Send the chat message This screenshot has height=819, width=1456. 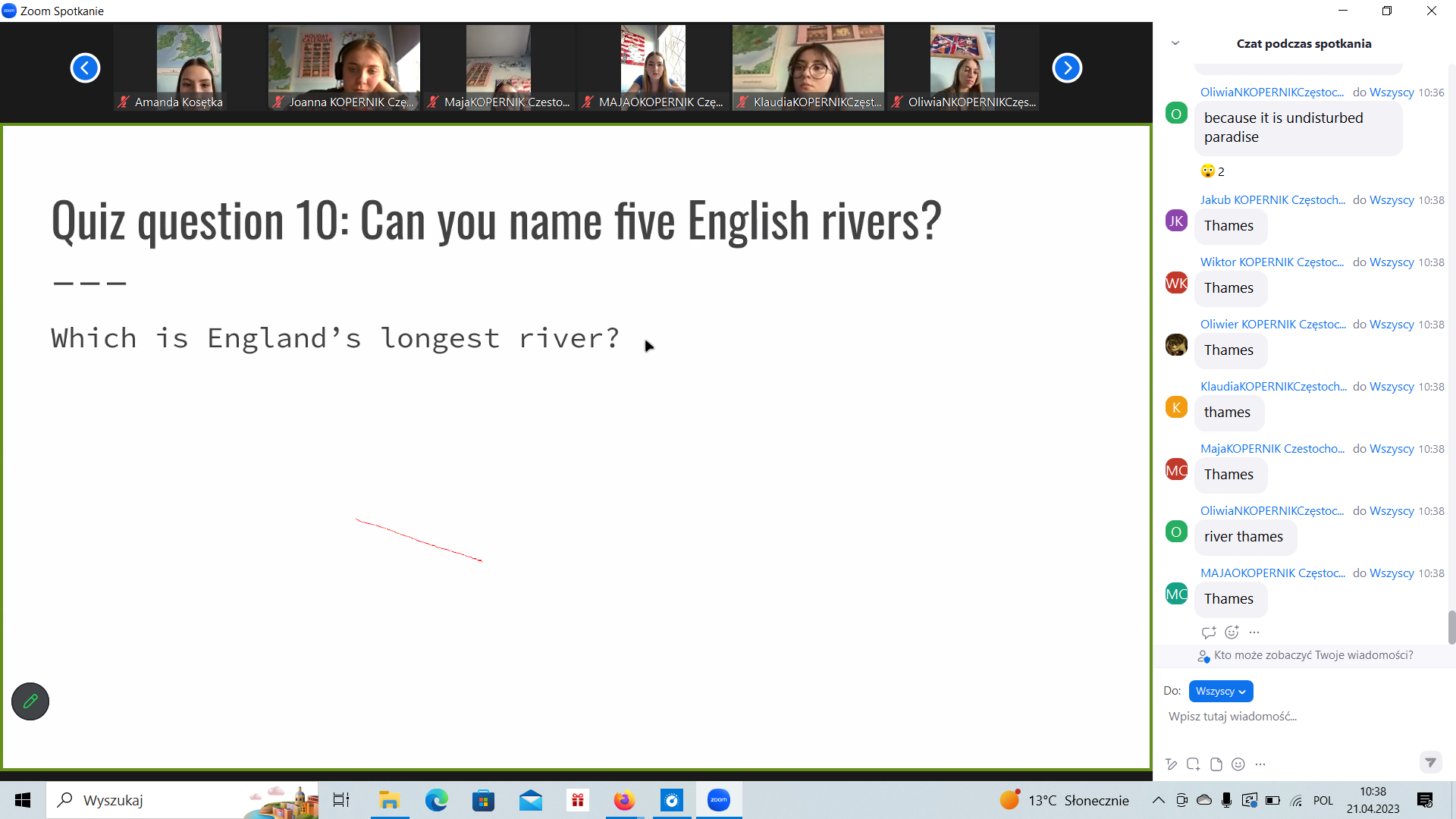click(1430, 762)
